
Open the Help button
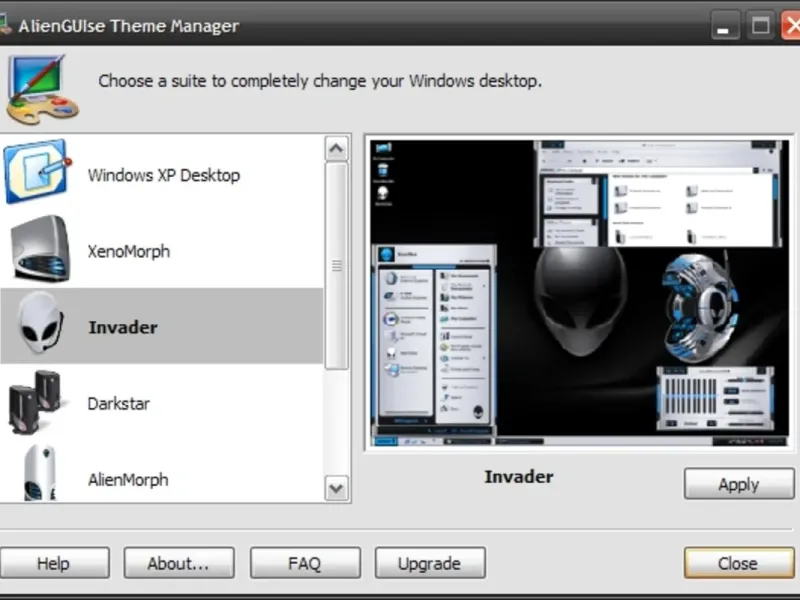pyautogui.click(x=54, y=563)
